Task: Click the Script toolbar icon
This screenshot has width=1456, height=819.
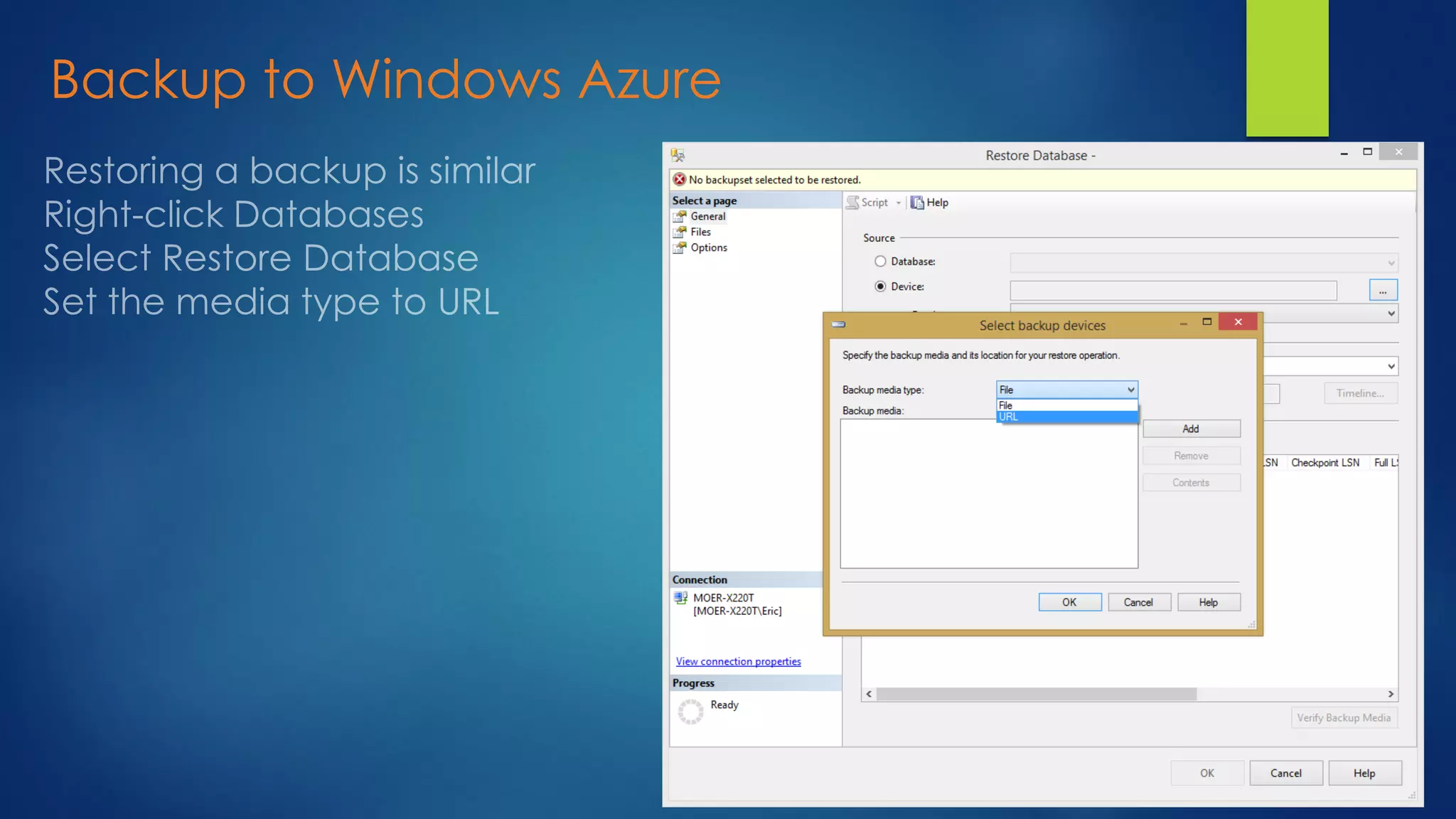Action: coord(852,203)
